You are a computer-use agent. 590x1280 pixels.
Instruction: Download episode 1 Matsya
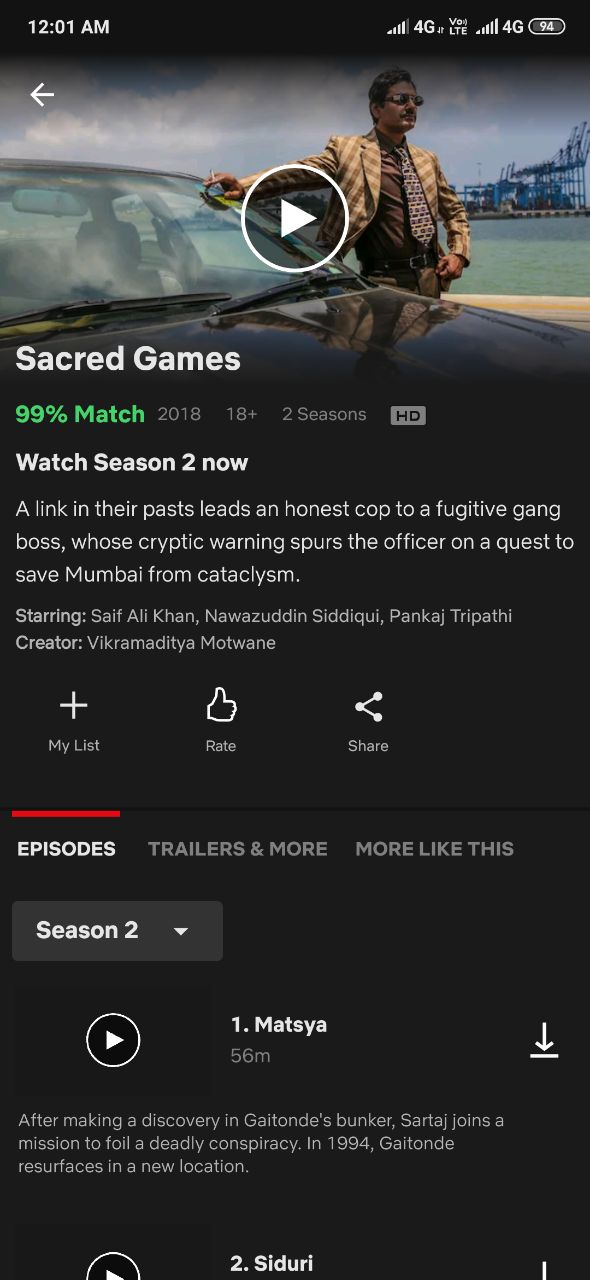(x=544, y=1040)
